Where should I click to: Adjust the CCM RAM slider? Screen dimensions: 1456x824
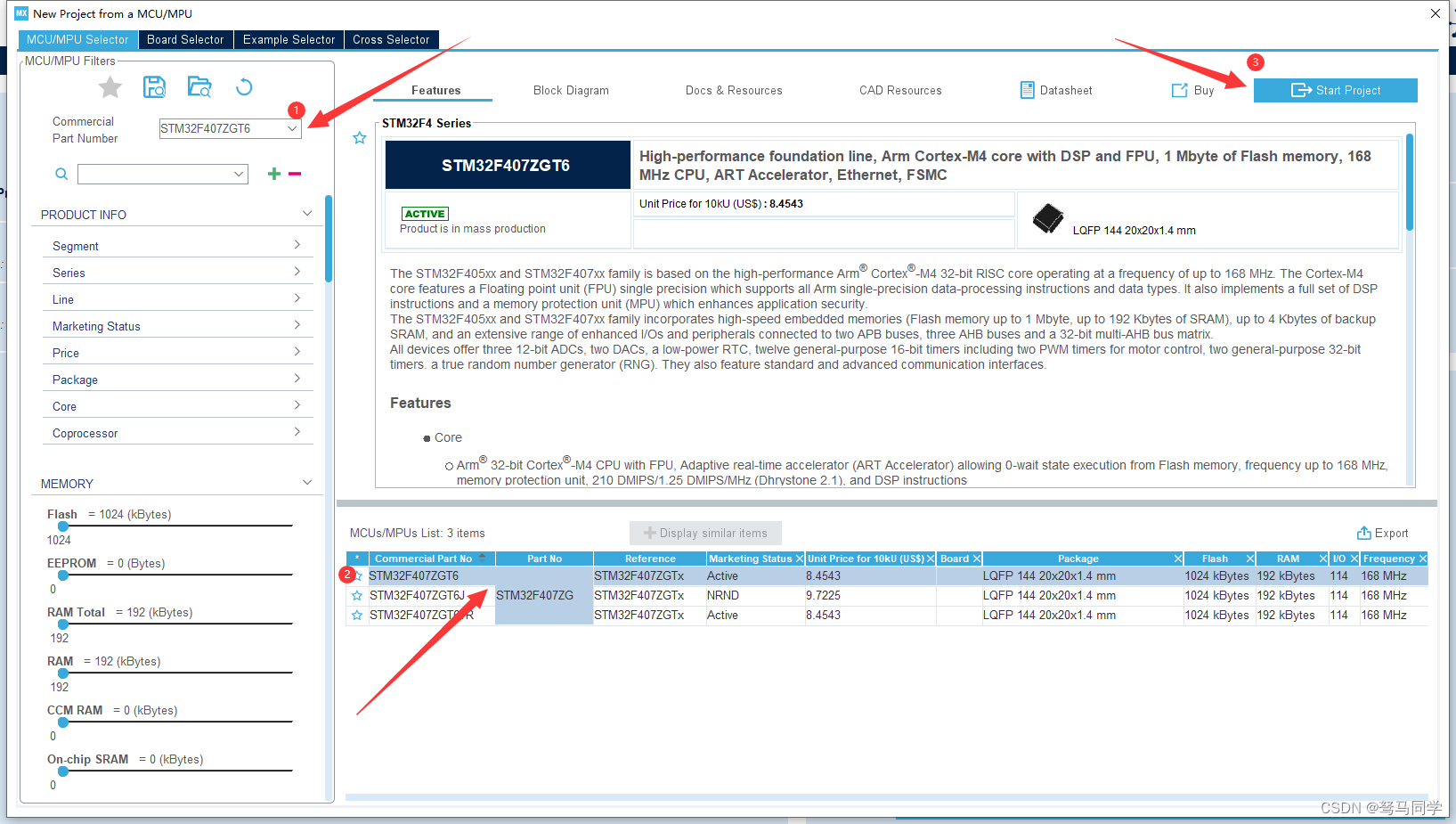tap(63, 722)
